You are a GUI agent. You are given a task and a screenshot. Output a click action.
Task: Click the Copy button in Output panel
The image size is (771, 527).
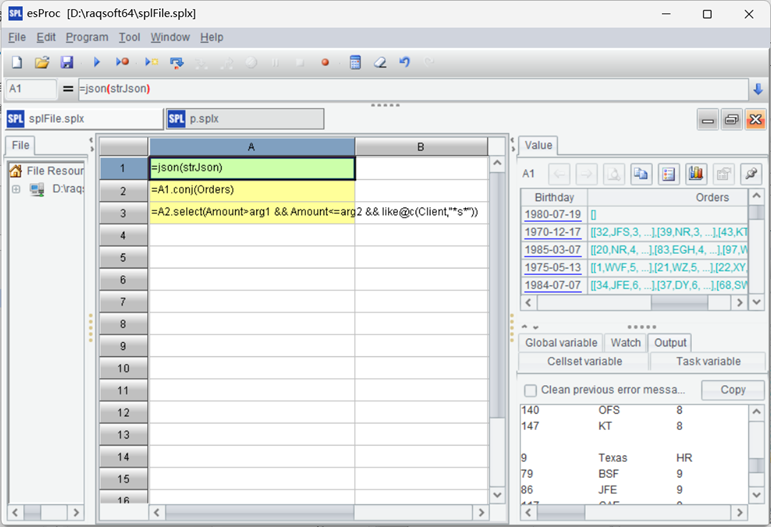[733, 390]
